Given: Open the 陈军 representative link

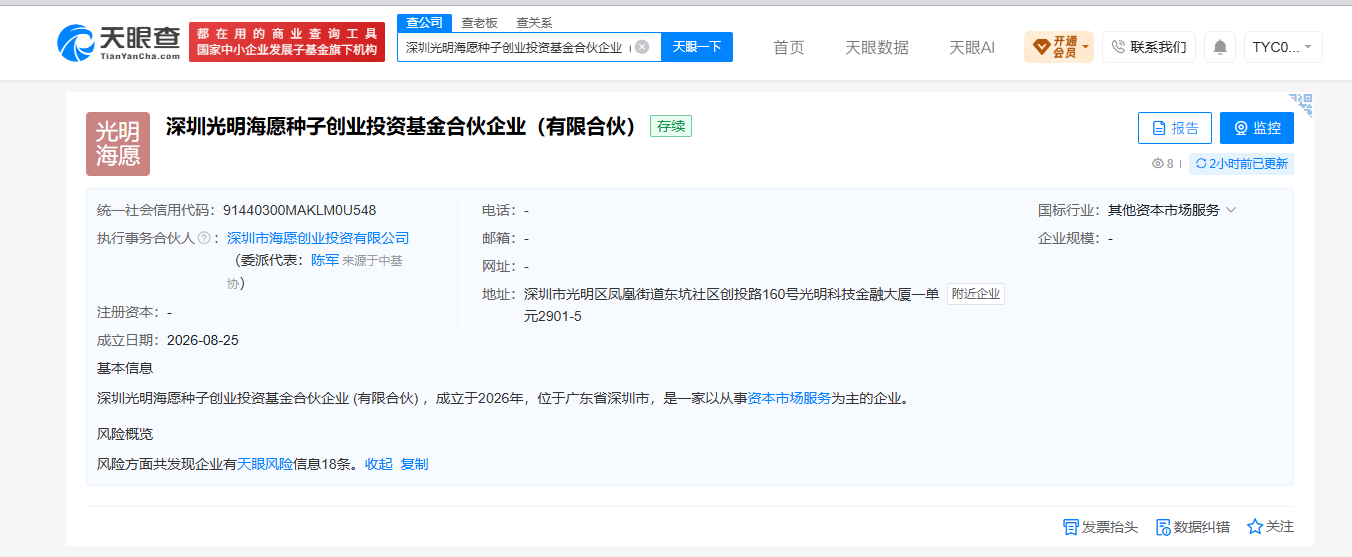Looking at the screenshot, I should point(325,260).
